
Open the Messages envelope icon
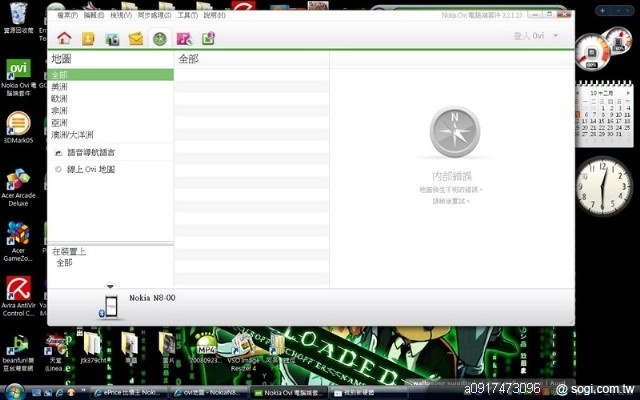click(136, 39)
